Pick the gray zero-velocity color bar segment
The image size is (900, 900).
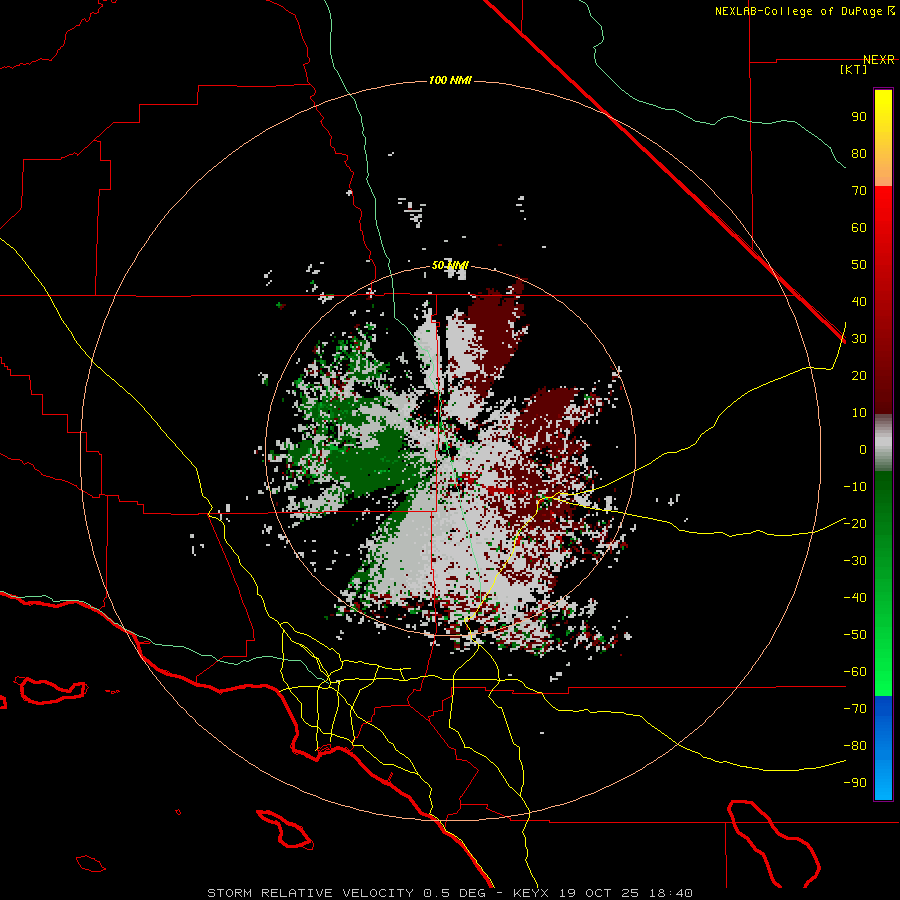point(883,443)
